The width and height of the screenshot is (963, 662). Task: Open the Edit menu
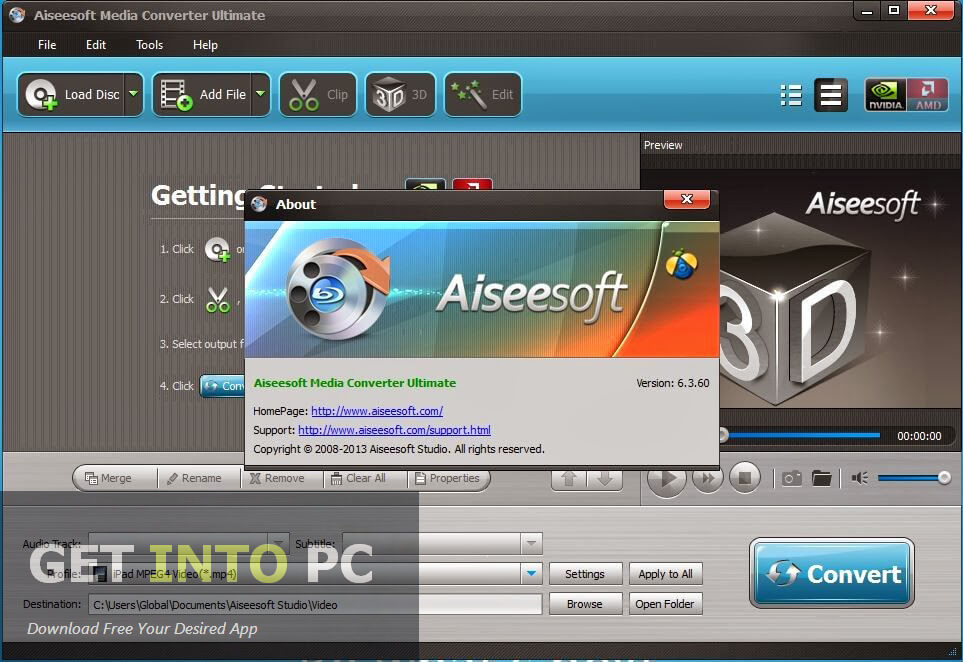click(x=96, y=45)
